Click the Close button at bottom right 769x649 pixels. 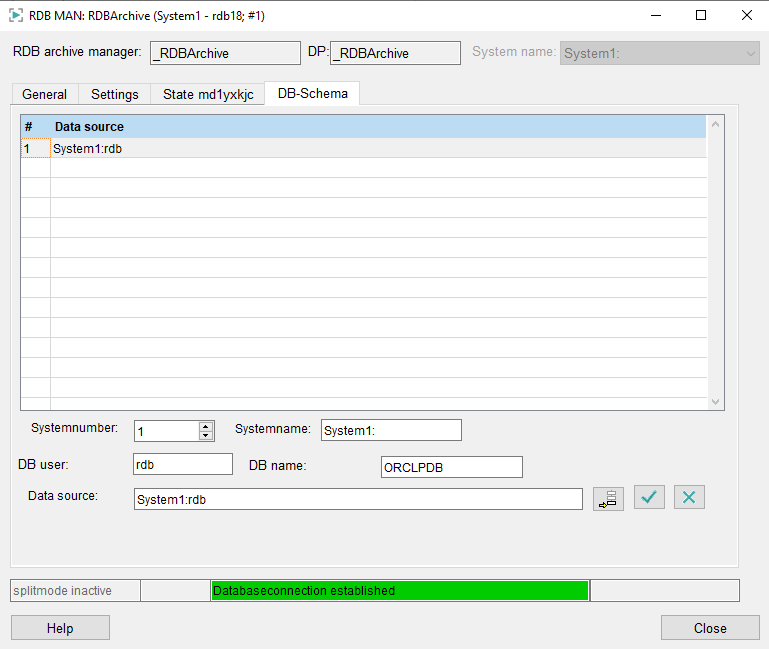click(710, 628)
